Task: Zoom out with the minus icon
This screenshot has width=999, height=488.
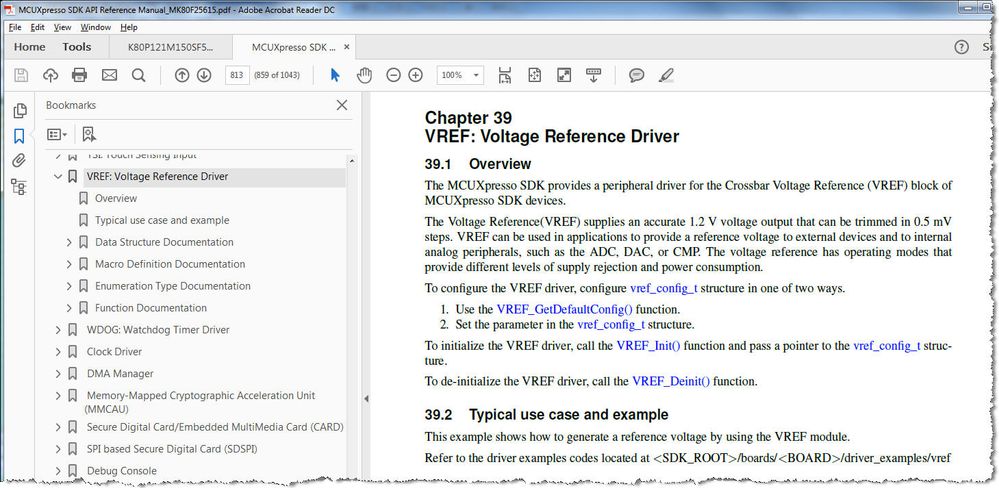Action: tap(394, 75)
